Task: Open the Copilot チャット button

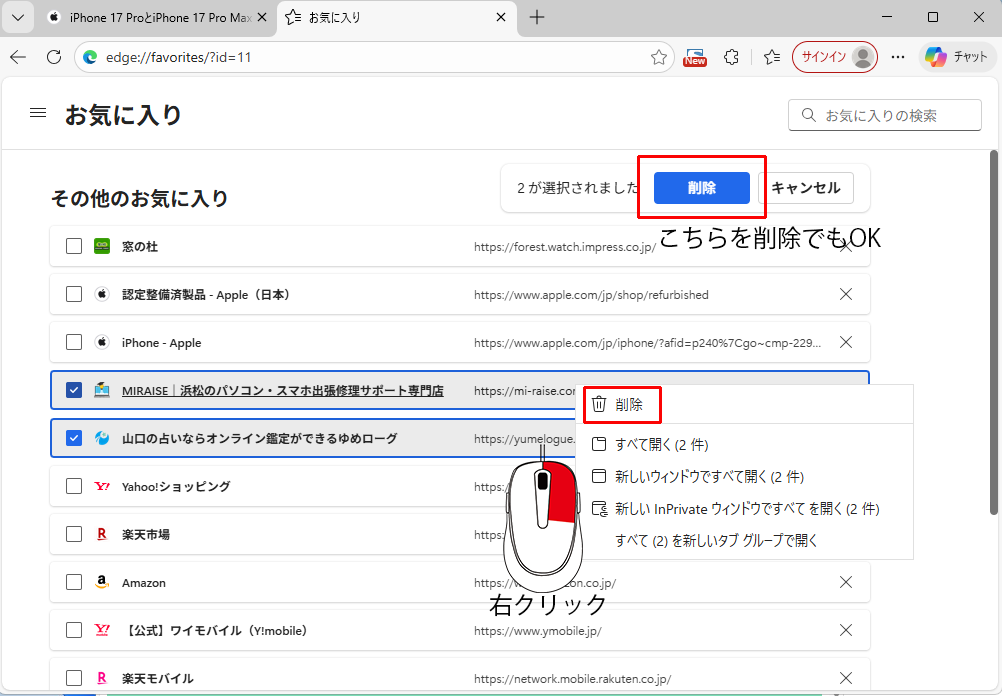Action: 956,57
